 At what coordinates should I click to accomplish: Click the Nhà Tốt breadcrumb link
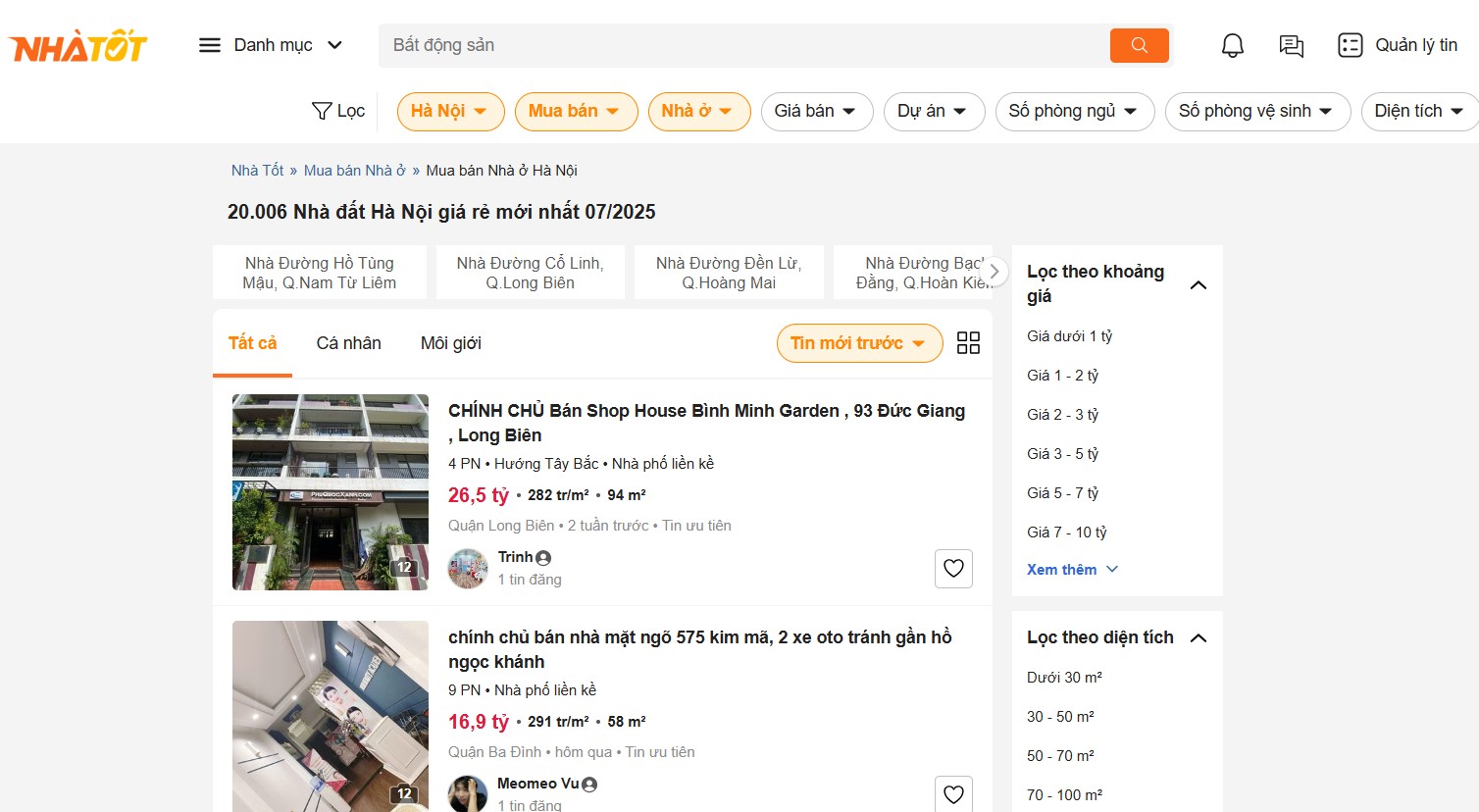click(x=257, y=171)
